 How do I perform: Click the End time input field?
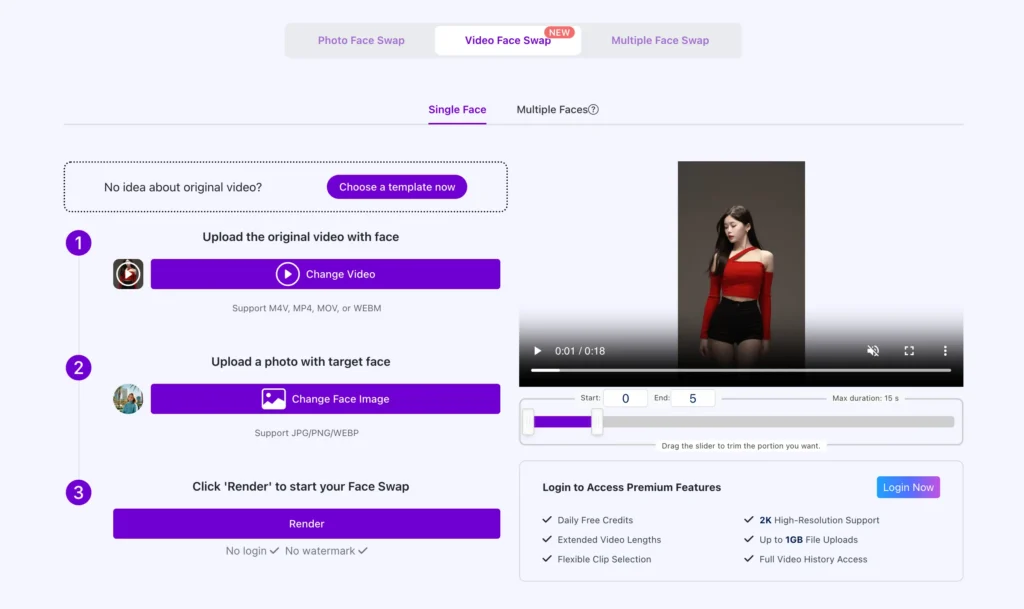click(692, 398)
